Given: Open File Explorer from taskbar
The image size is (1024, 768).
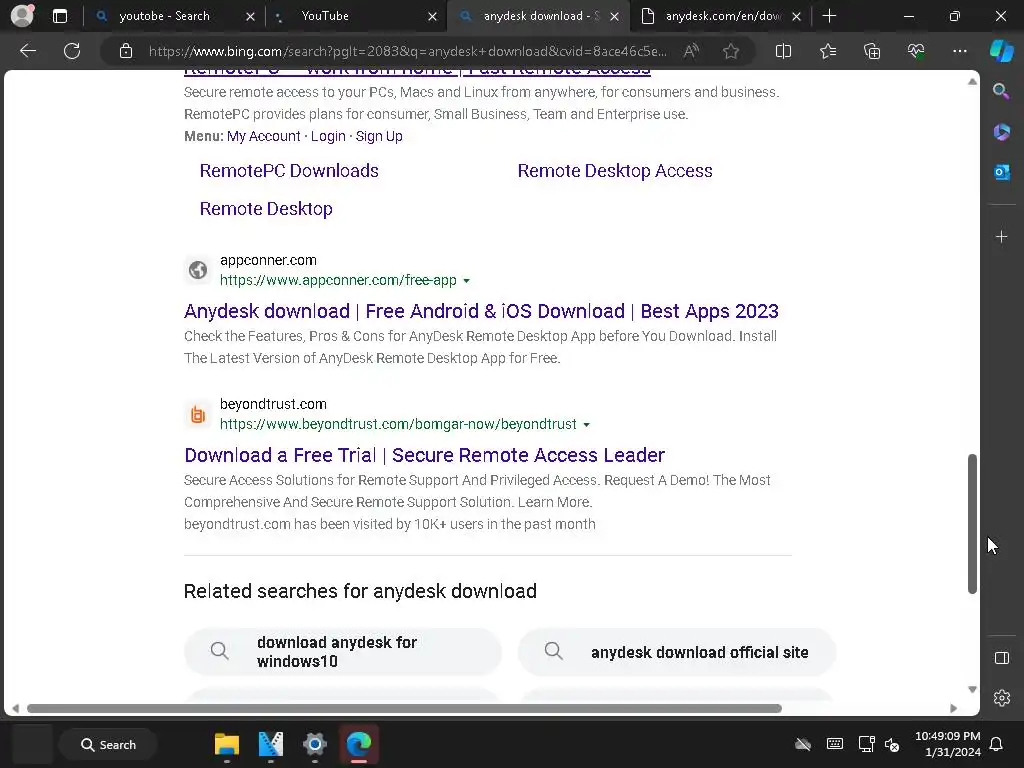Looking at the screenshot, I should point(227,744).
